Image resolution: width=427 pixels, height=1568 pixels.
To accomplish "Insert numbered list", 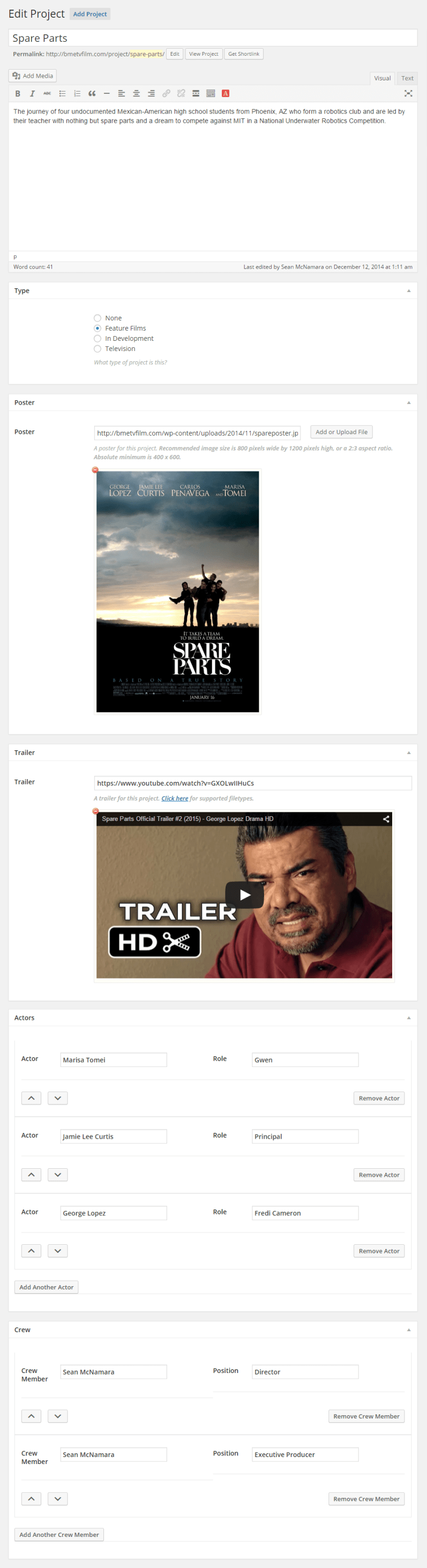I will pos(77,94).
